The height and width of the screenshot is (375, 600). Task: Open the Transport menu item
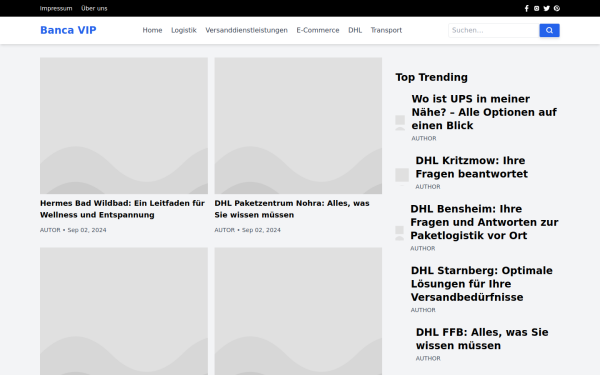coord(386,30)
